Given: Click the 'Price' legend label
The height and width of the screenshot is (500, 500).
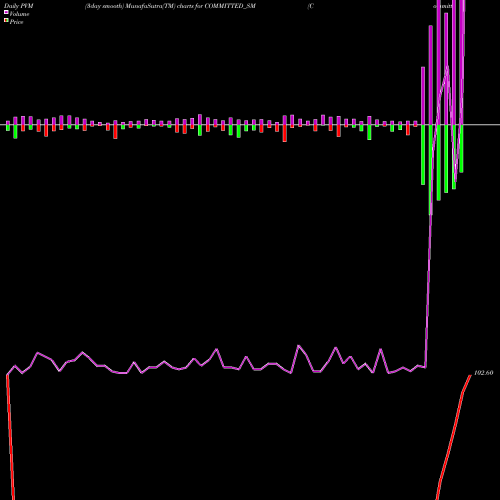Looking at the screenshot, I should click(16, 22).
